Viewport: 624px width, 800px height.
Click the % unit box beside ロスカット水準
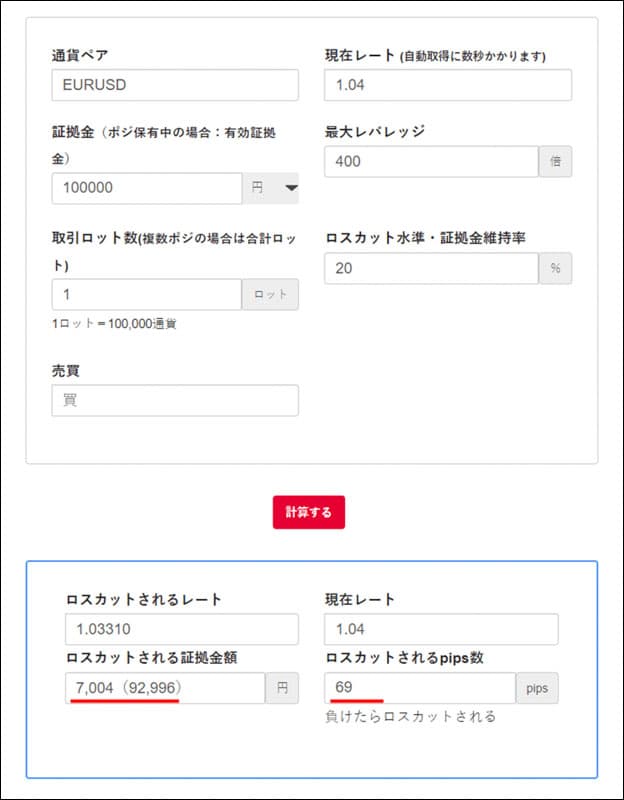click(555, 268)
